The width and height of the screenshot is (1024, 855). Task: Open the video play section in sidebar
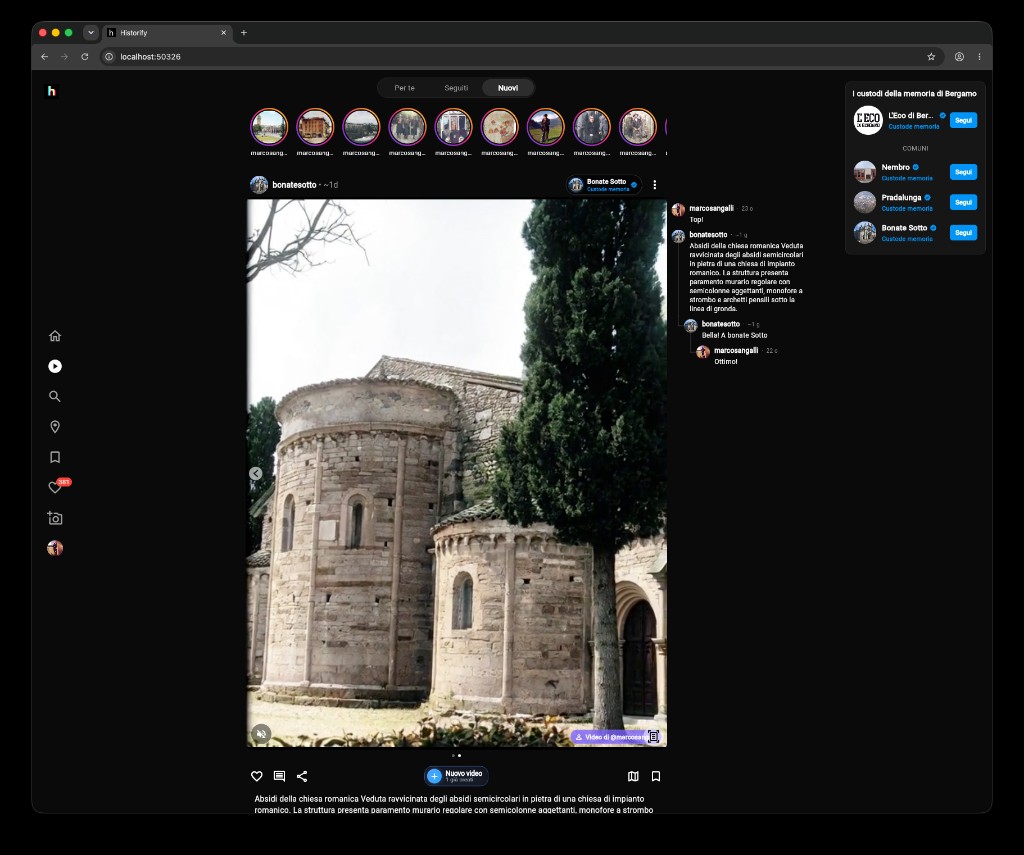tap(55, 366)
